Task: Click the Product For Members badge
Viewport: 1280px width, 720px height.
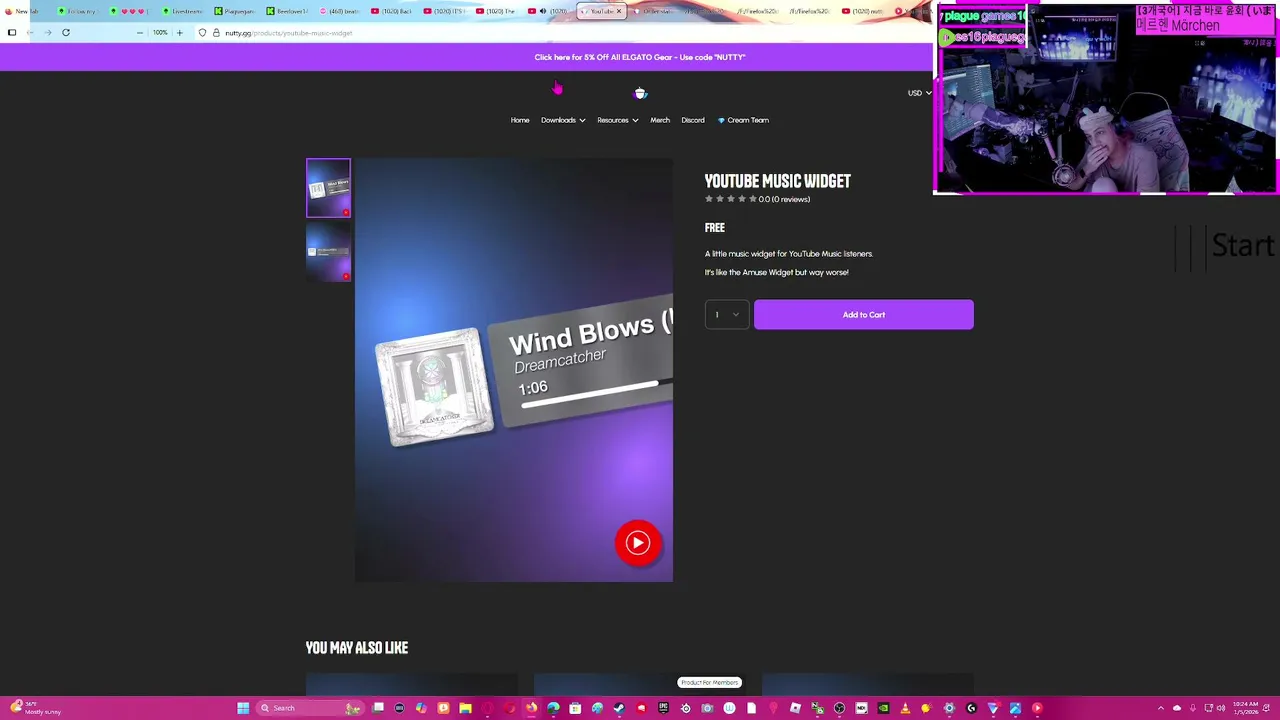Action: 710,682
